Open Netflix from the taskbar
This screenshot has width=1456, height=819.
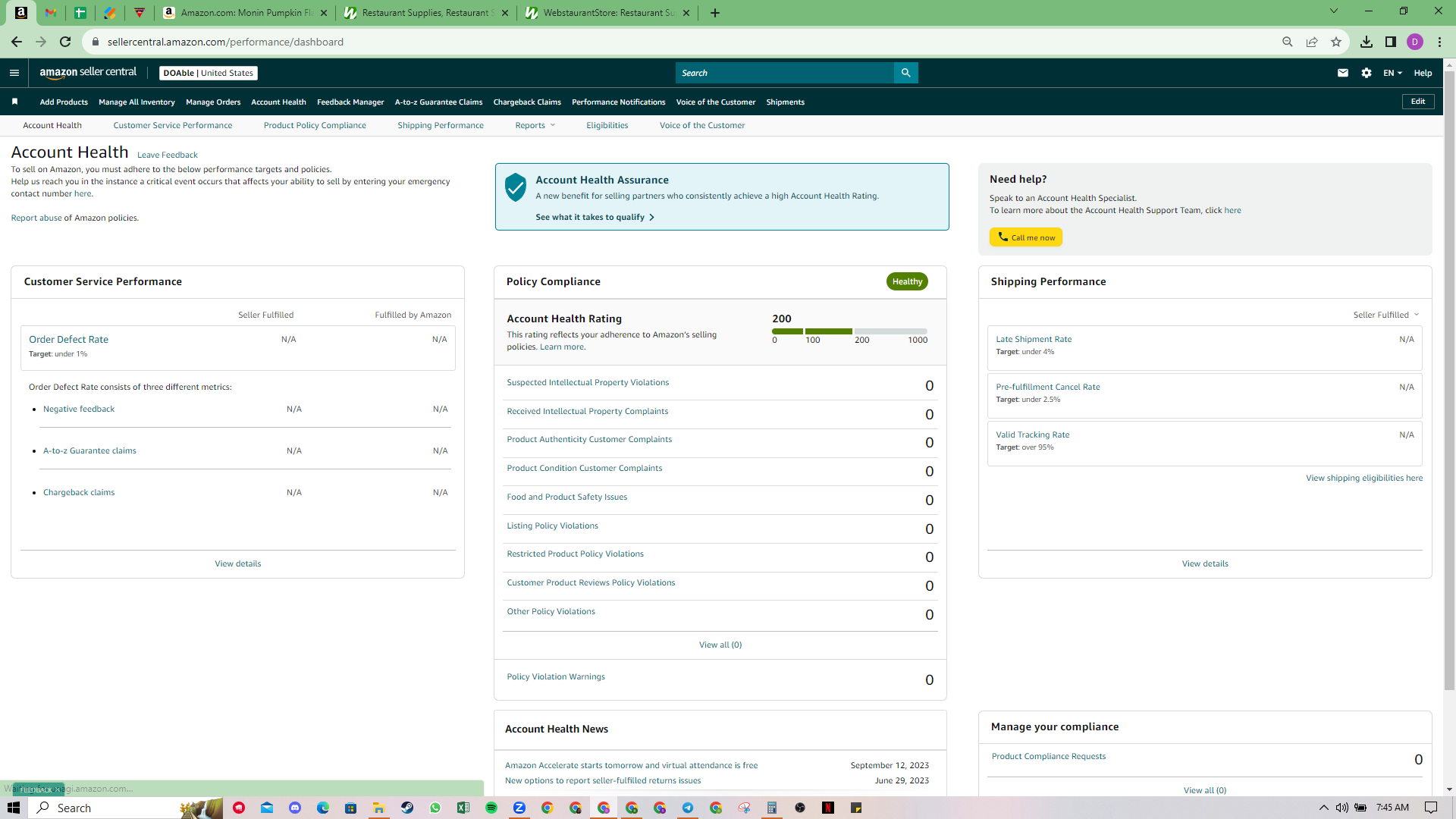click(x=828, y=808)
